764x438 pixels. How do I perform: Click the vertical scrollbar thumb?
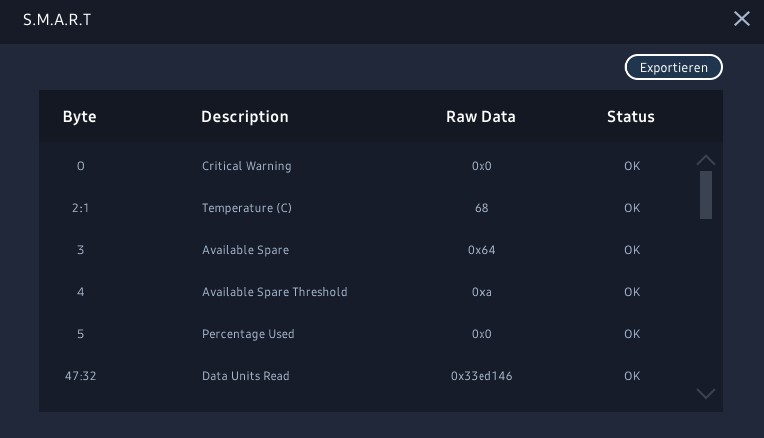[x=706, y=194]
